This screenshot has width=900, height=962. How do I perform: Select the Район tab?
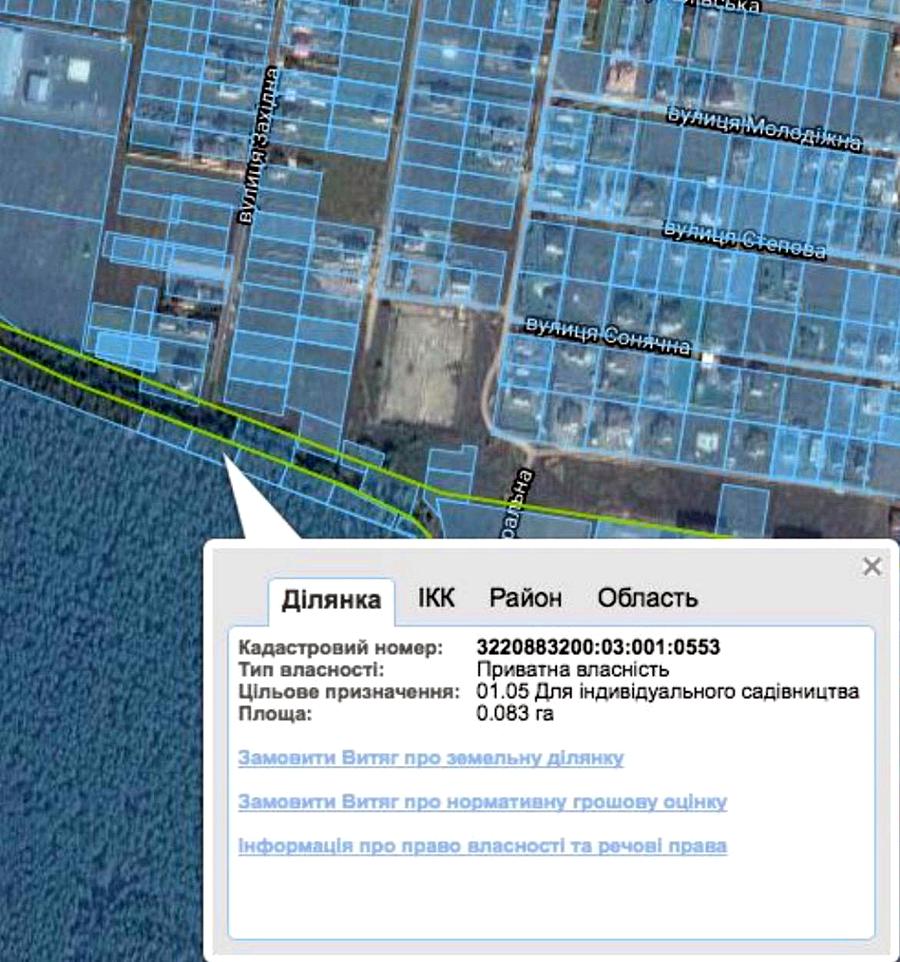pyautogui.click(x=525, y=598)
